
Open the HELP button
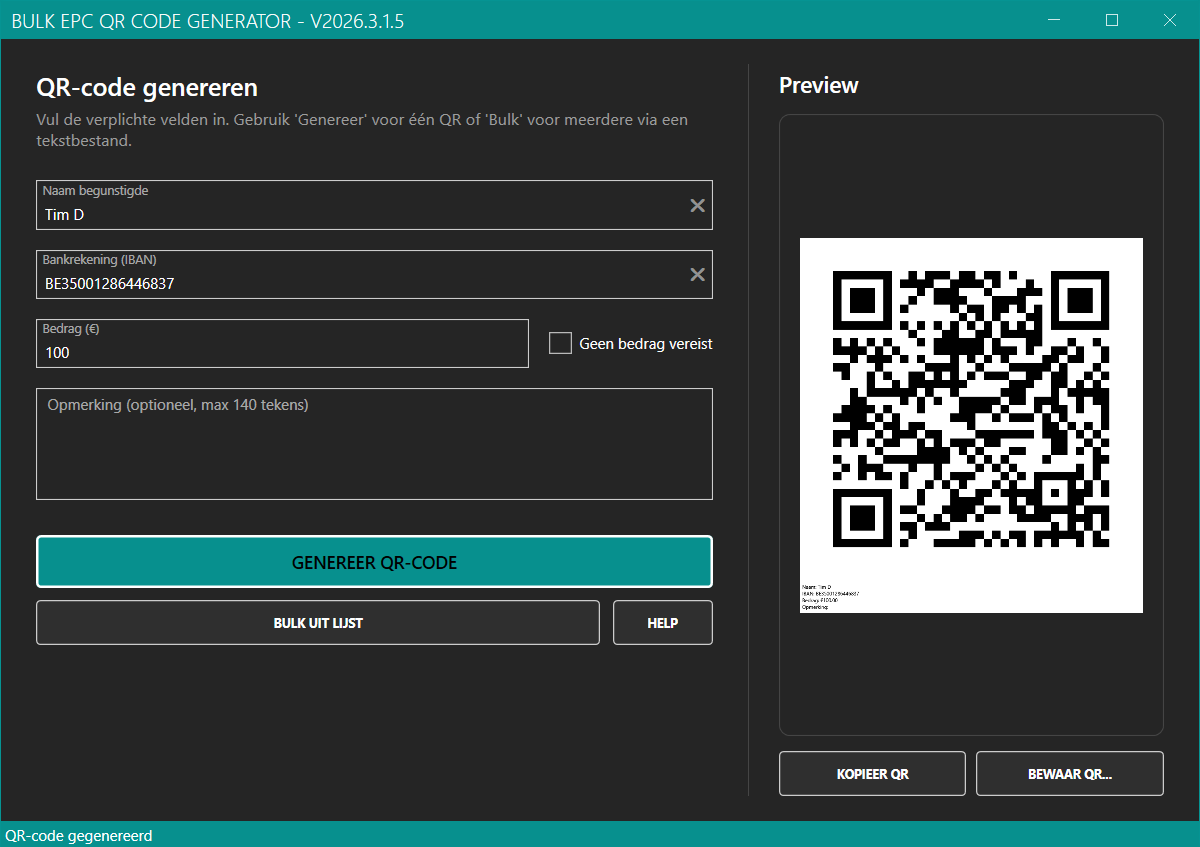(x=663, y=623)
